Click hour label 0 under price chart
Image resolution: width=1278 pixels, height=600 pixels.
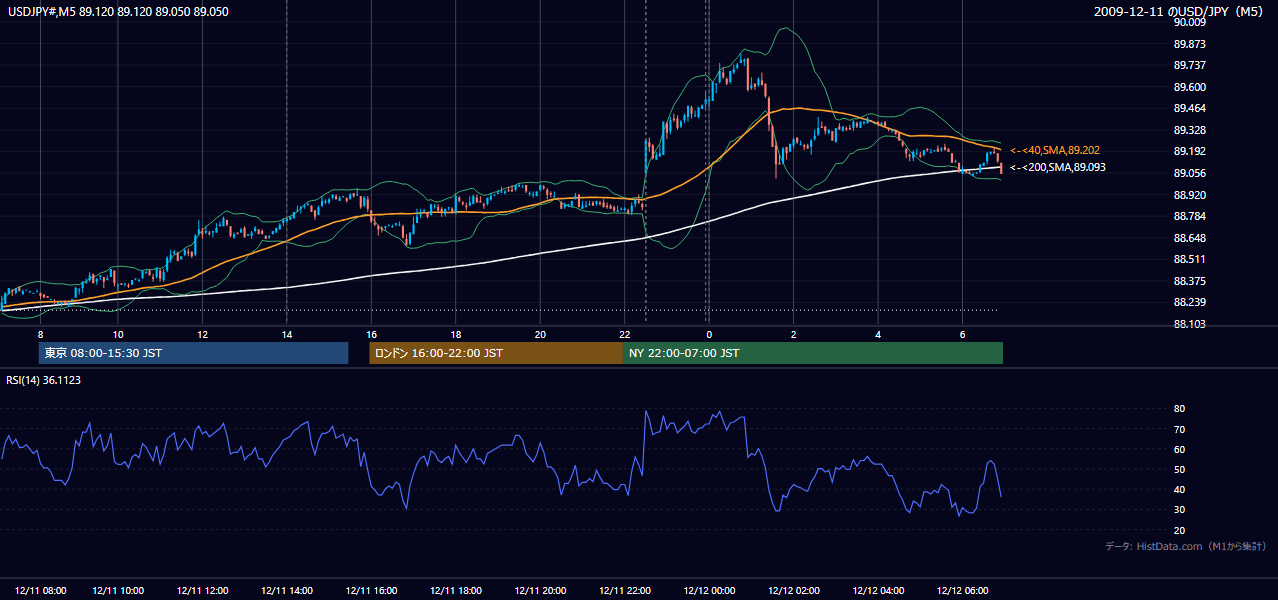coord(709,334)
